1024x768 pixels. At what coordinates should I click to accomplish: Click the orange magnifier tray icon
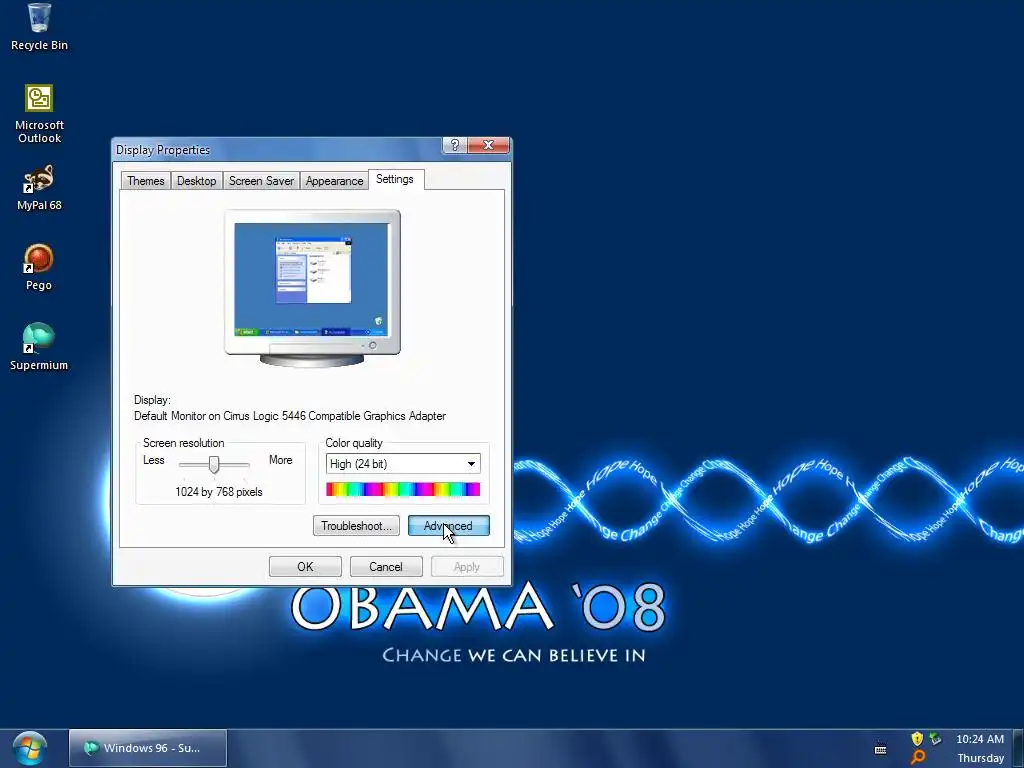[918, 758]
